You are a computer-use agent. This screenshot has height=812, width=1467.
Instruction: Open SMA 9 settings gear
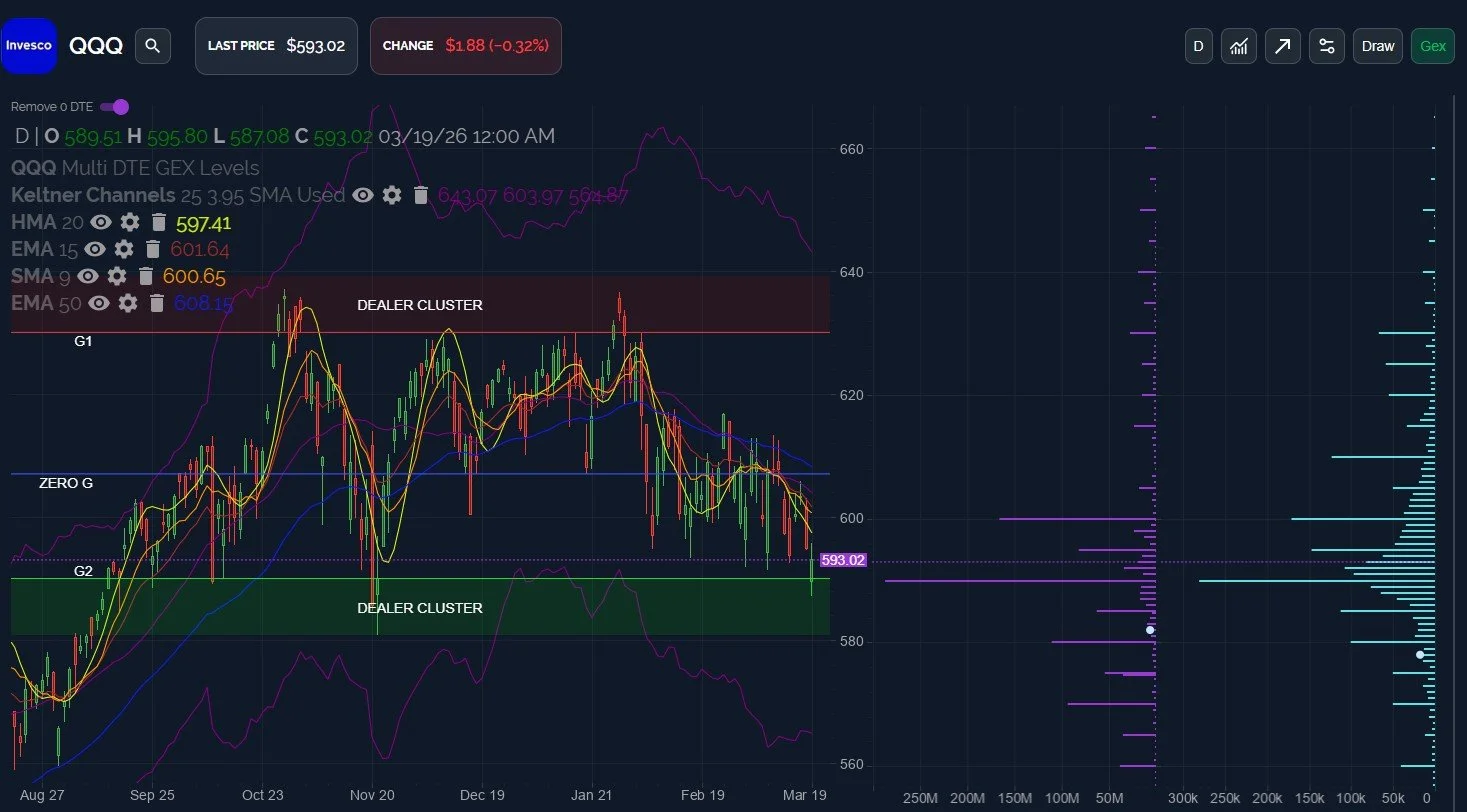[x=118, y=276]
